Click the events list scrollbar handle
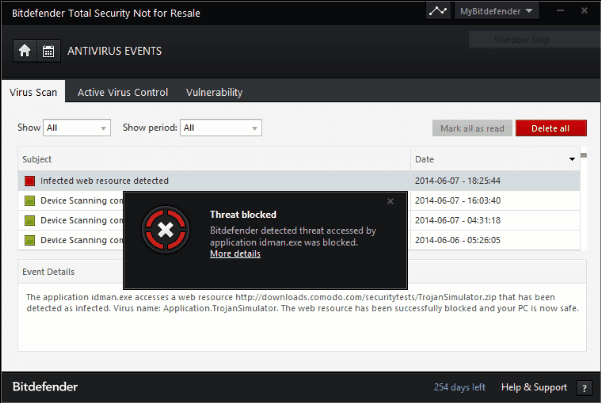The height and width of the screenshot is (403, 601). 584,155
